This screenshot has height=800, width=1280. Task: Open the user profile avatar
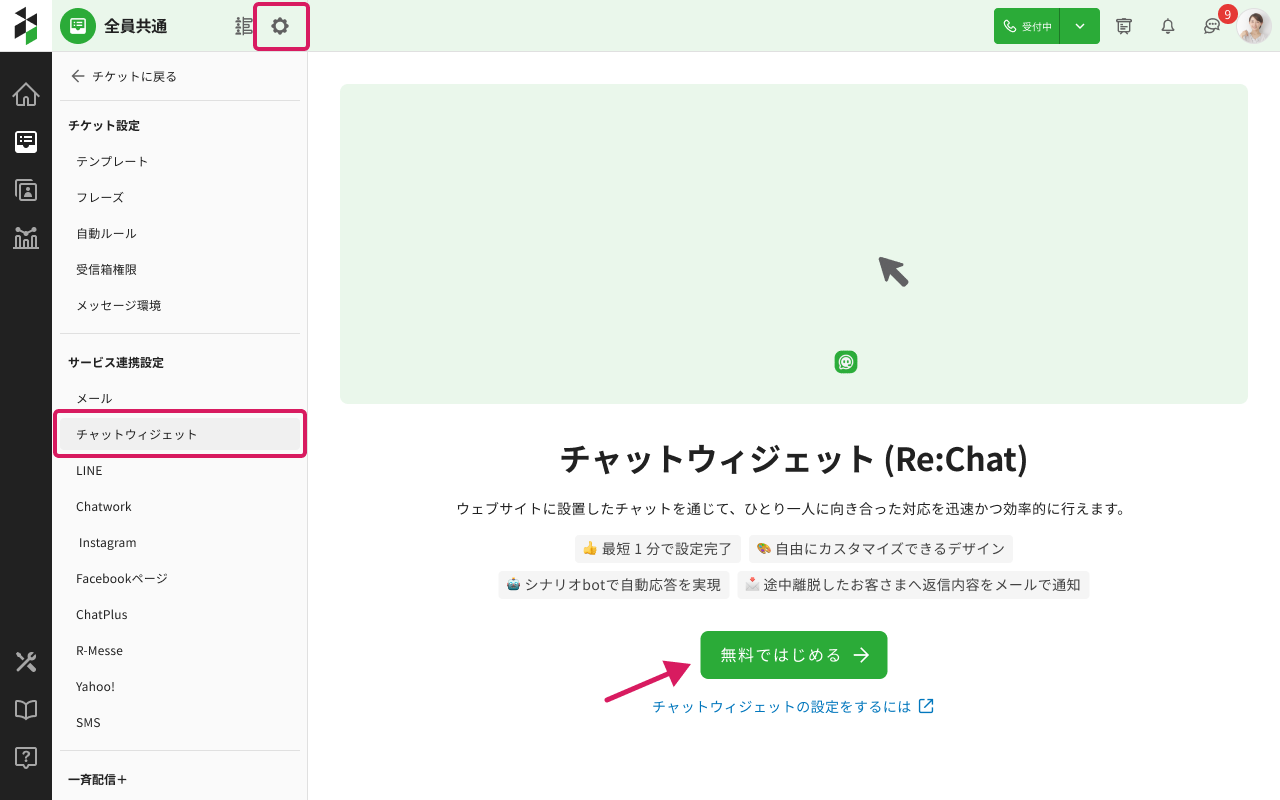click(1254, 26)
